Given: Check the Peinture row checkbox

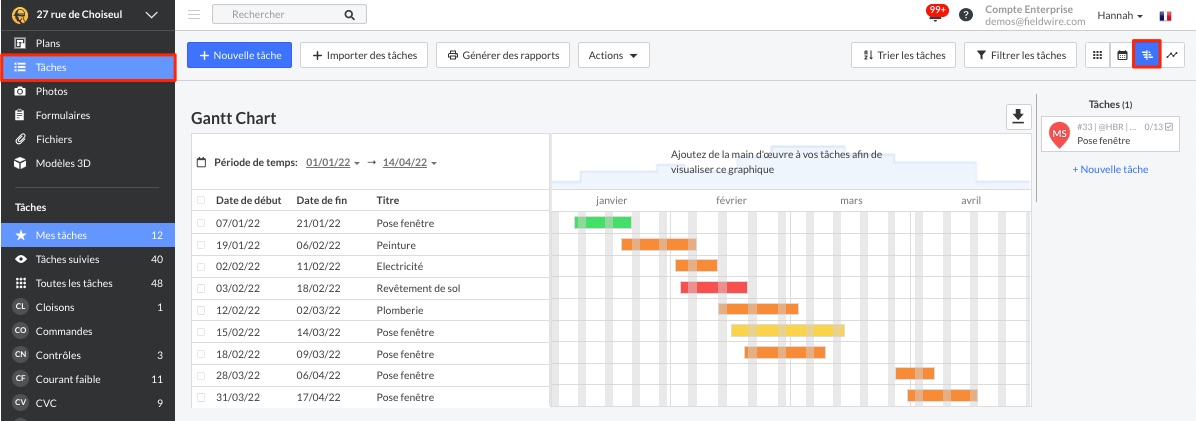Looking at the screenshot, I should tap(201, 246).
